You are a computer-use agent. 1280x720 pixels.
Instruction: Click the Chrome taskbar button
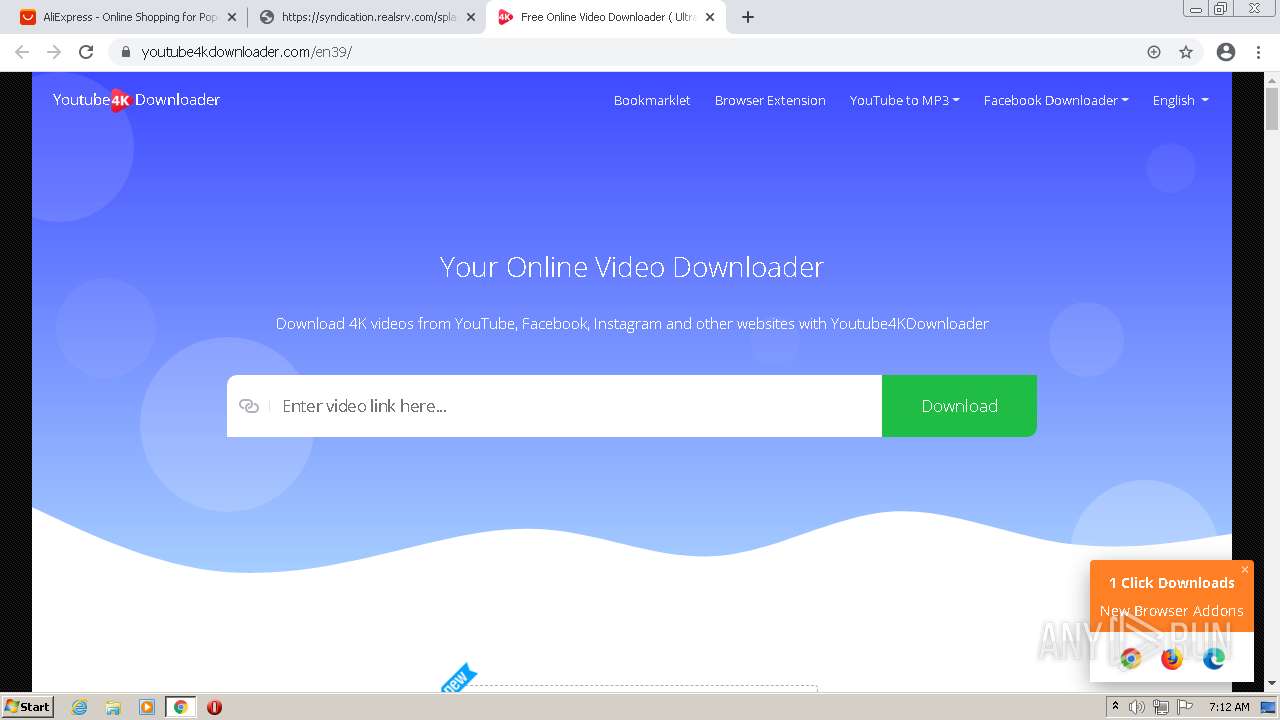180,707
